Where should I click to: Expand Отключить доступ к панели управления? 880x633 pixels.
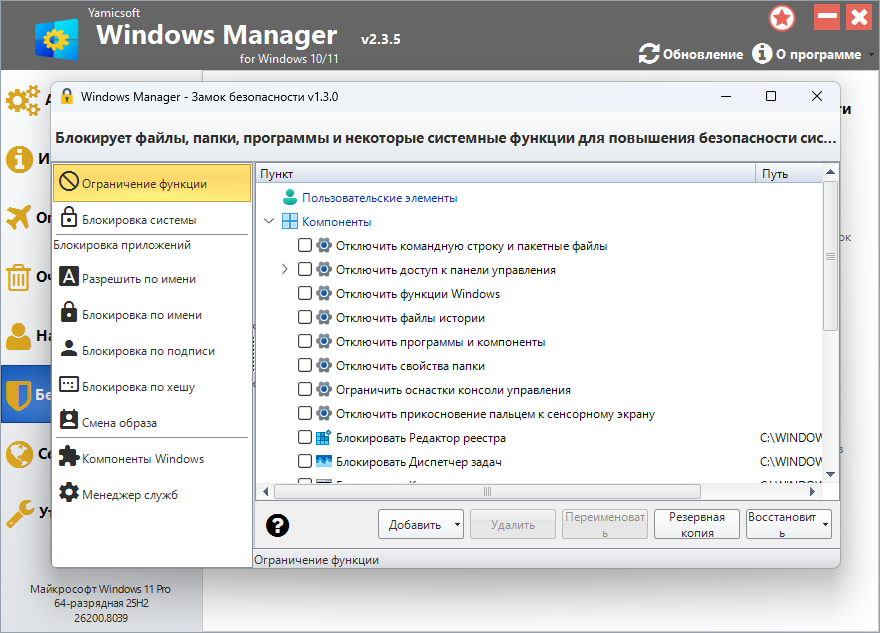[285, 269]
